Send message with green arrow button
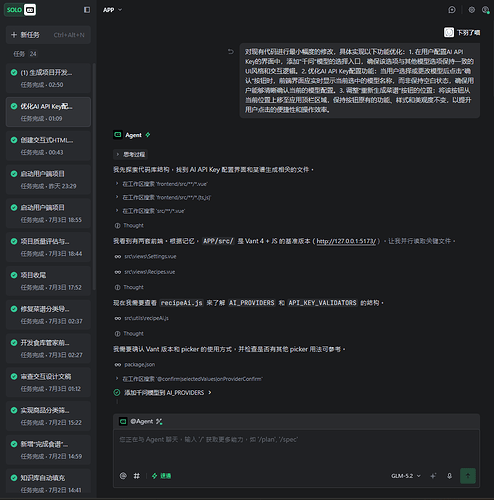This screenshot has height=500, width=494. pos(468,476)
